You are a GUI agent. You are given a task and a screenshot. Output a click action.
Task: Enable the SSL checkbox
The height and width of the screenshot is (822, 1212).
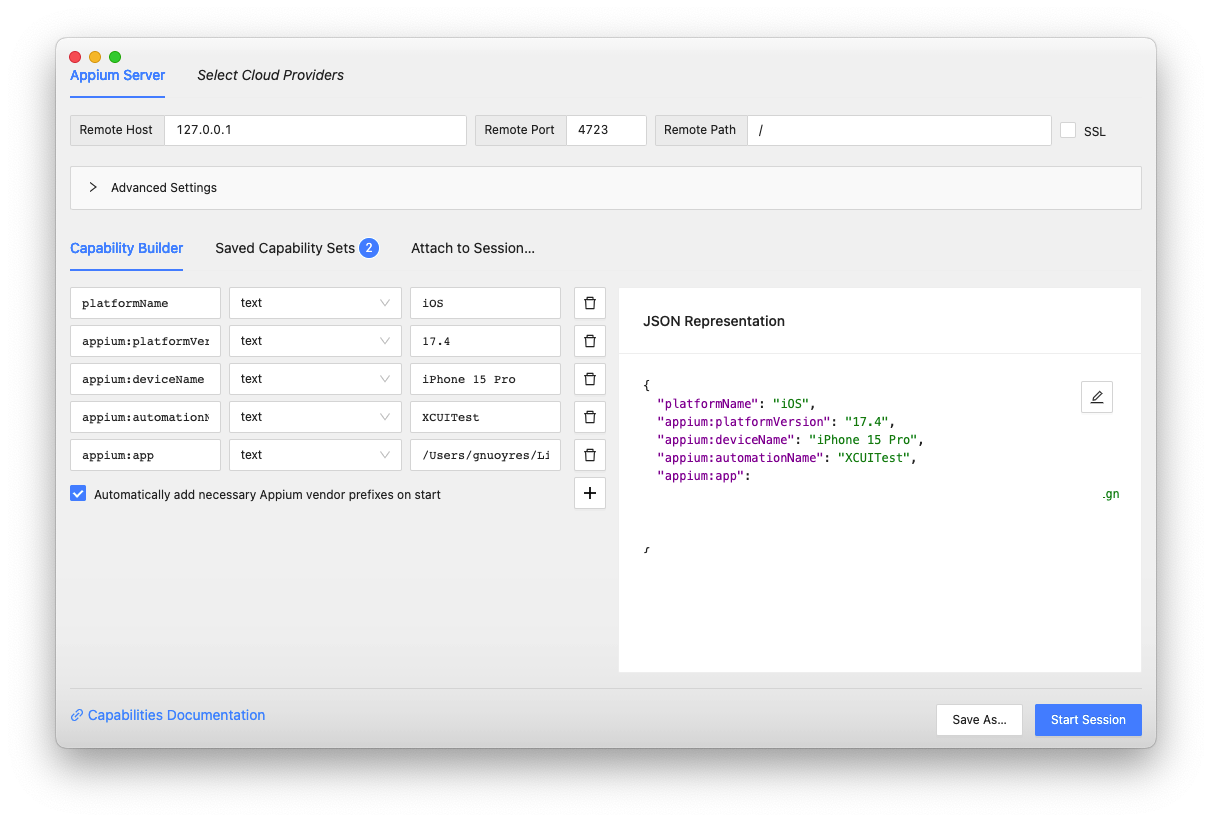click(x=1068, y=130)
